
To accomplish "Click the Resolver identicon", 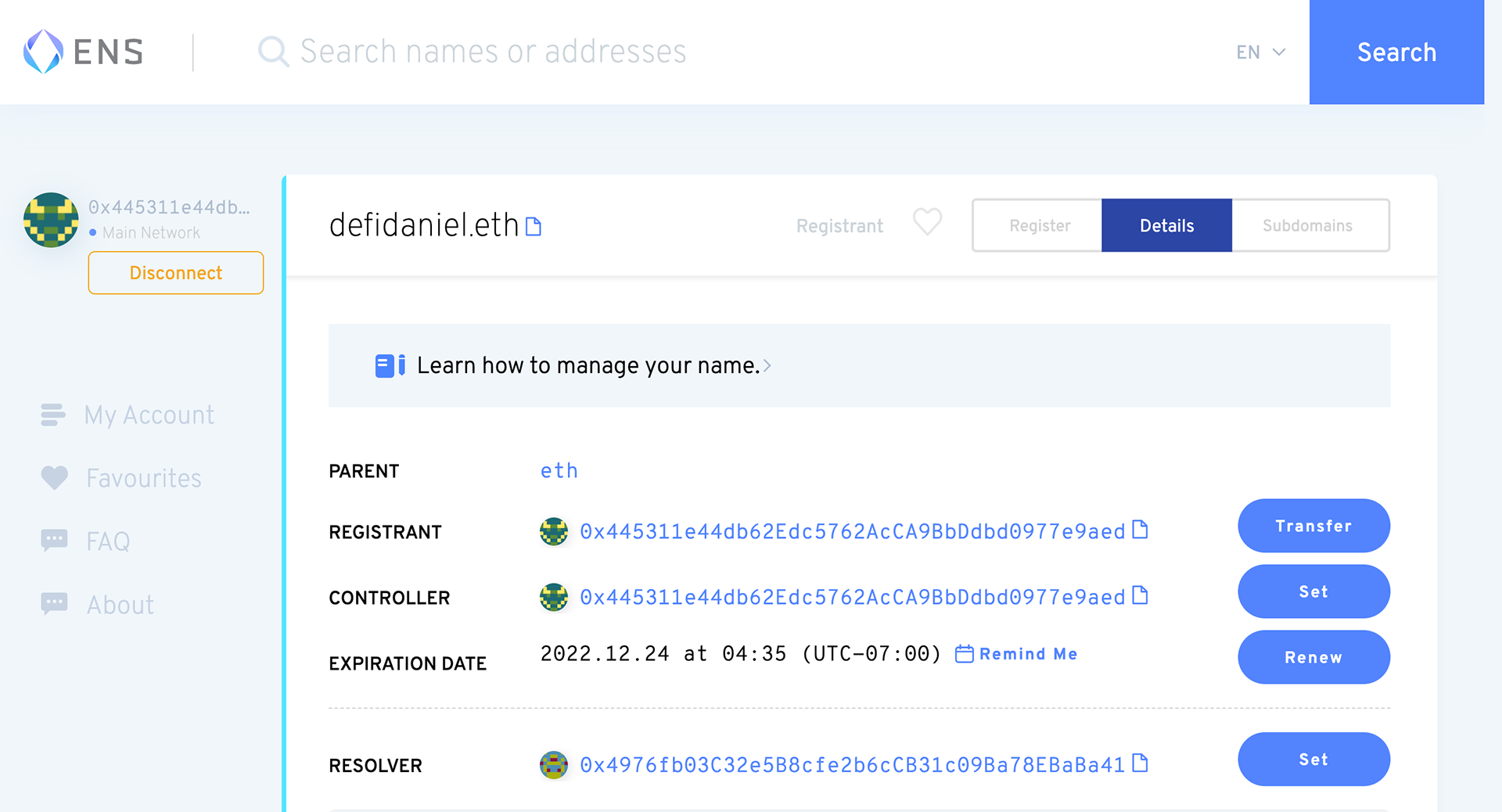I will pyautogui.click(x=554, y=765).
